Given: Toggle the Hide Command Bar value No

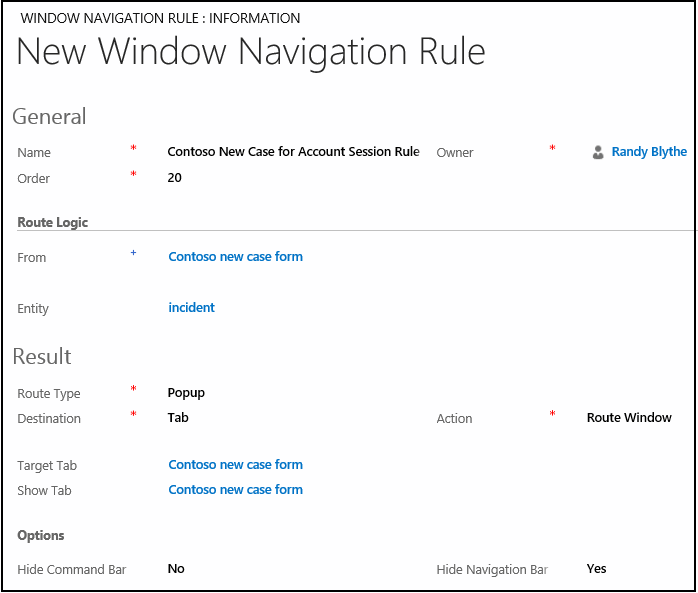Looking at the screenshot, I should (176, 569).
